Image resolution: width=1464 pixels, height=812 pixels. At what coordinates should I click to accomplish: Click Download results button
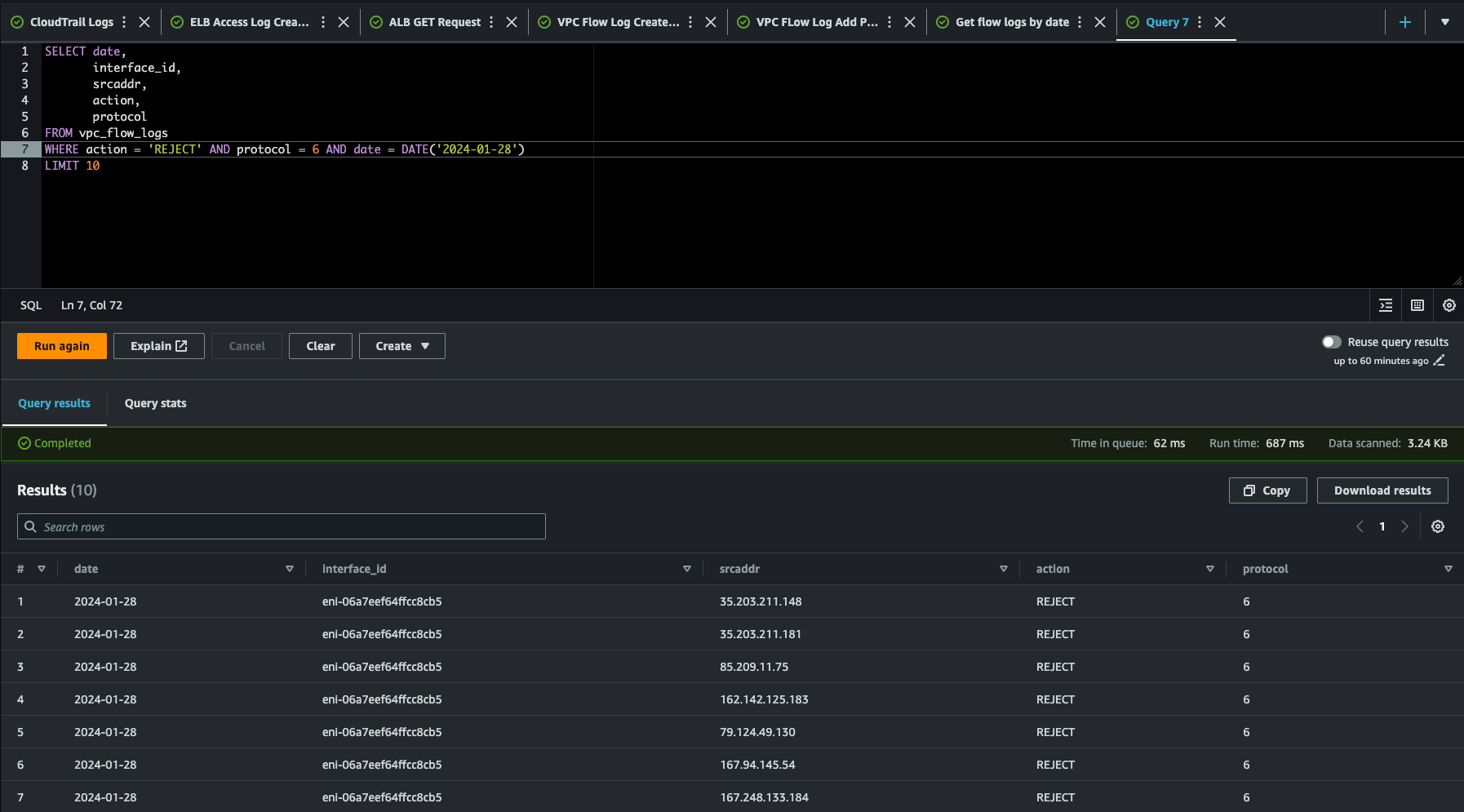pos(1382,490)
